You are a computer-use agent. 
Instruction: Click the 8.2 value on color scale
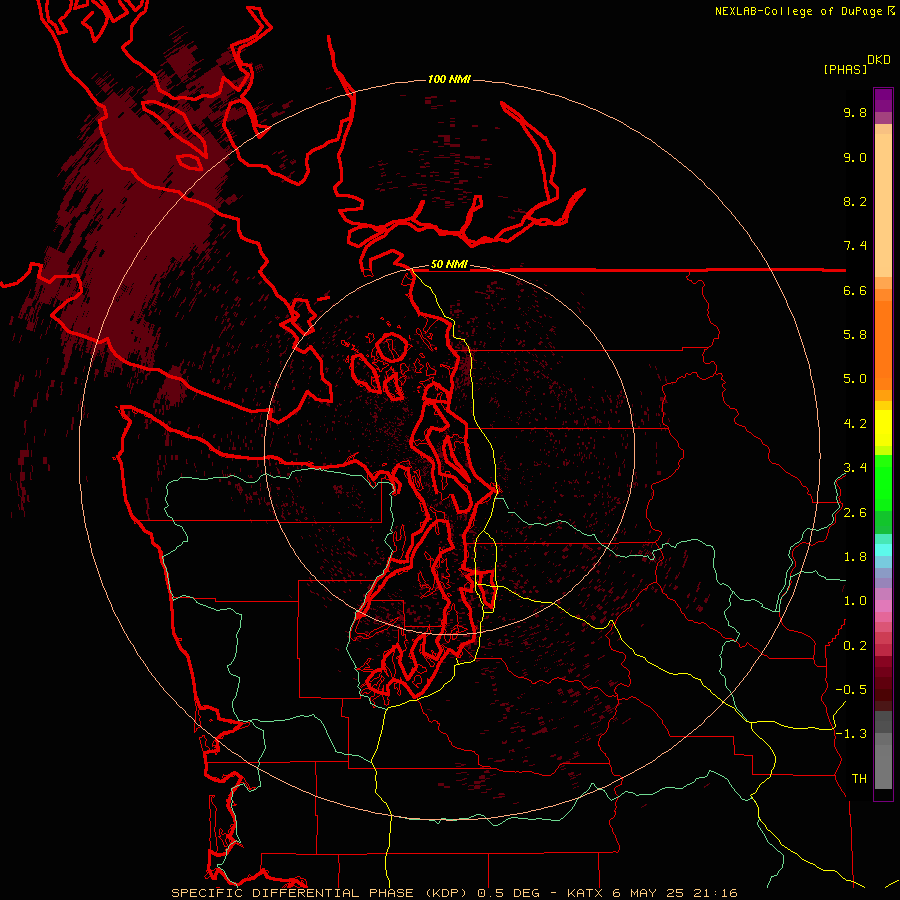(855, 201)
